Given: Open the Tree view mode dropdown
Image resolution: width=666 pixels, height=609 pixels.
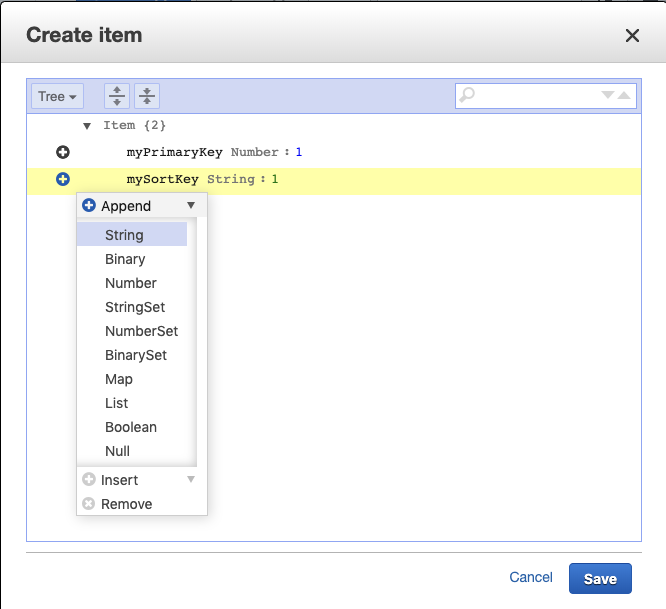Looking at the screenshot, I should 57,96.
